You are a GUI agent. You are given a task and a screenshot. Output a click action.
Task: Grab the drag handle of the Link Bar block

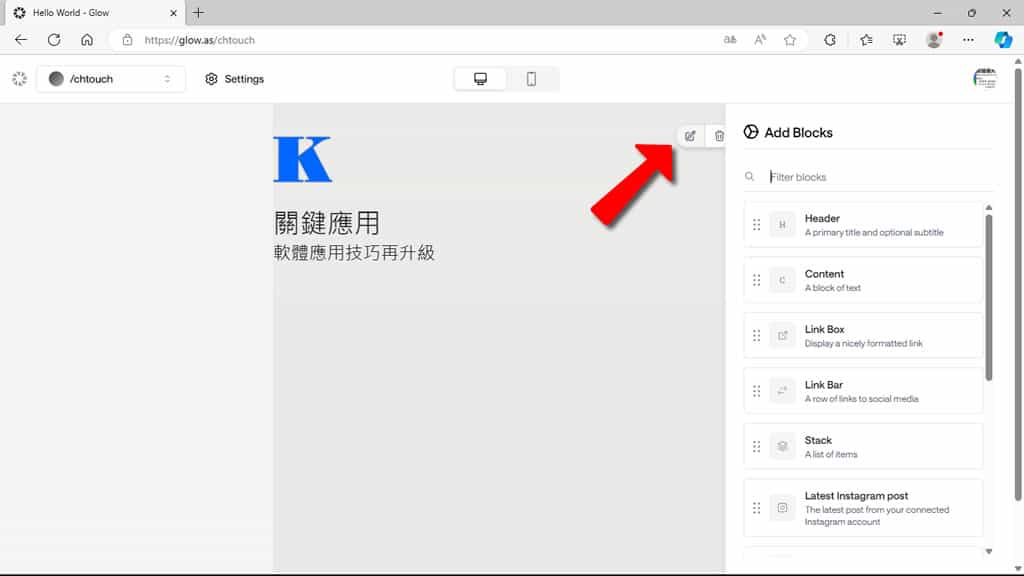pyautogui.click(x=756, y=391)
